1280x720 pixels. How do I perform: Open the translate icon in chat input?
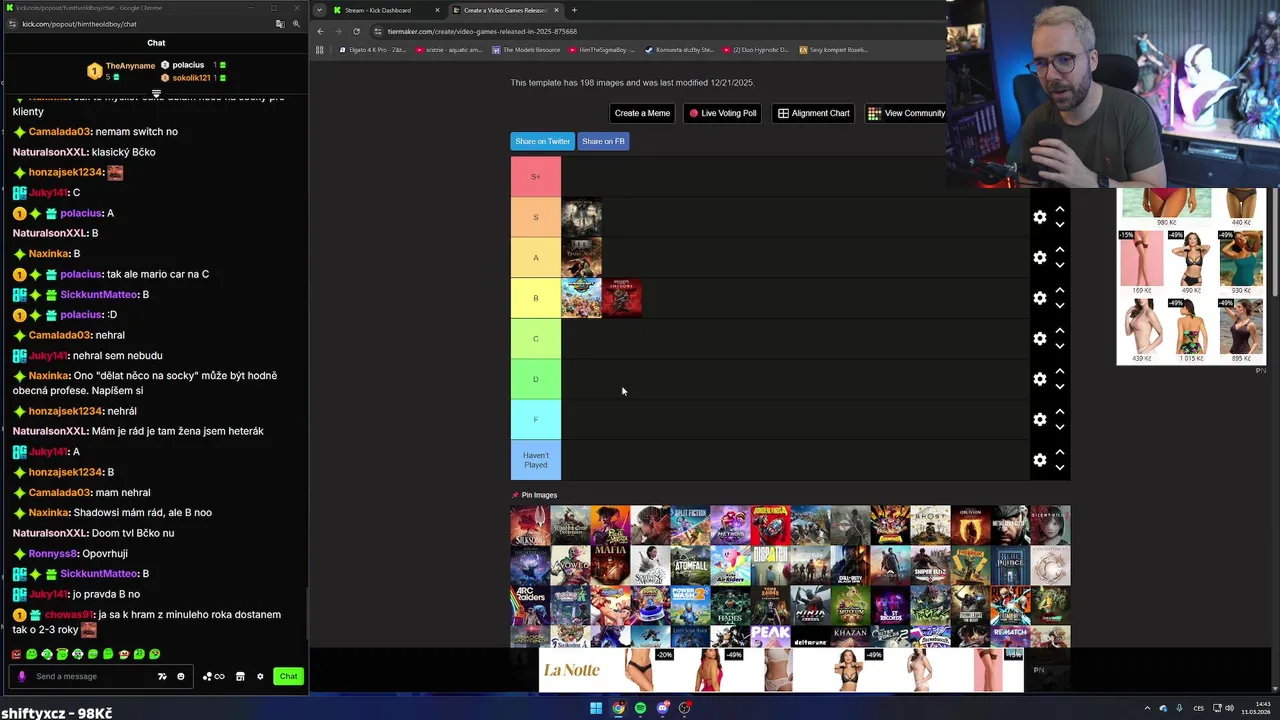coord(162,676)
